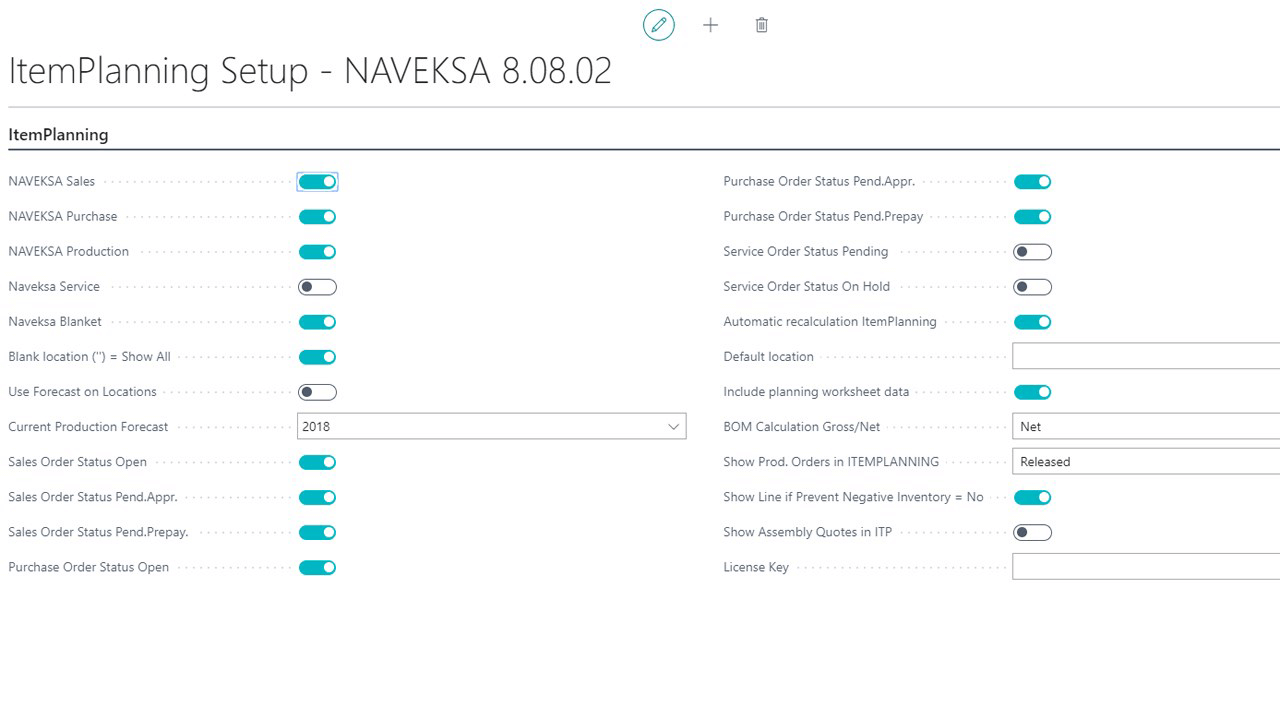Open Show Prod. Orders in ITEMPLANNING dropdown
Screen dimensions: 1280x720
tap(1145, 462)
